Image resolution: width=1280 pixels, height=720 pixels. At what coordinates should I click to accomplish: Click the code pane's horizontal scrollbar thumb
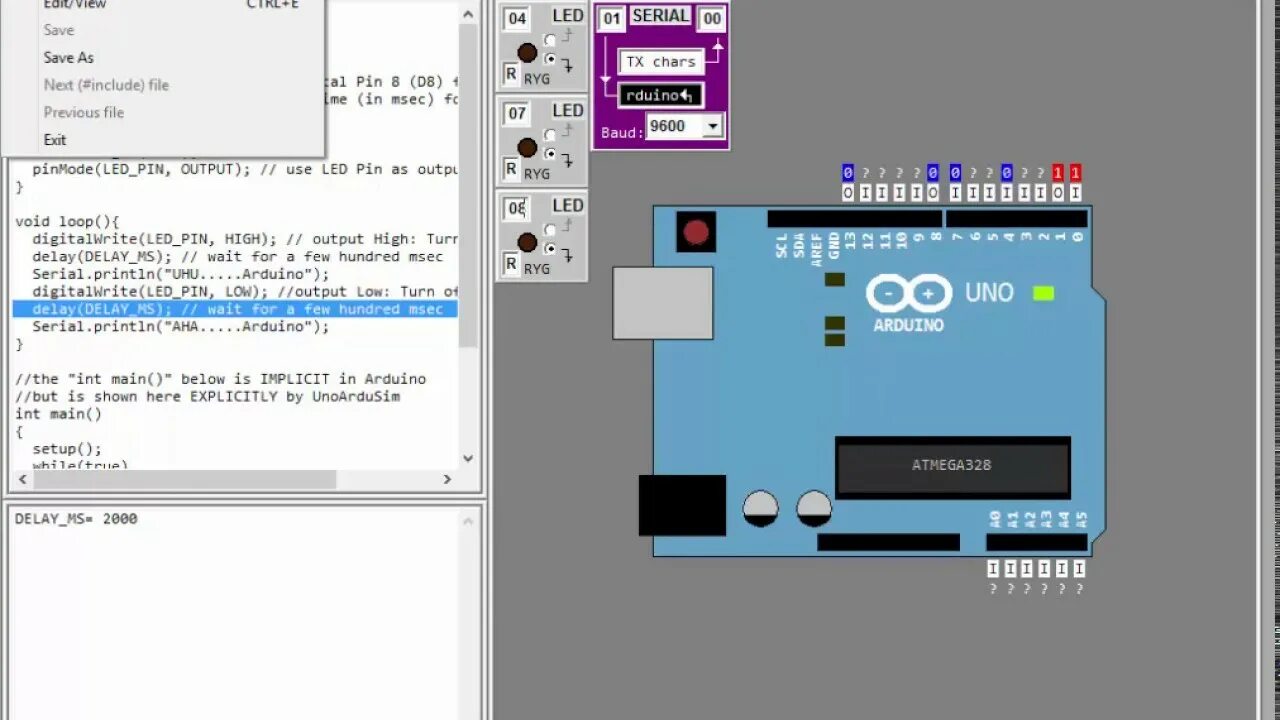tap(185, 480)
